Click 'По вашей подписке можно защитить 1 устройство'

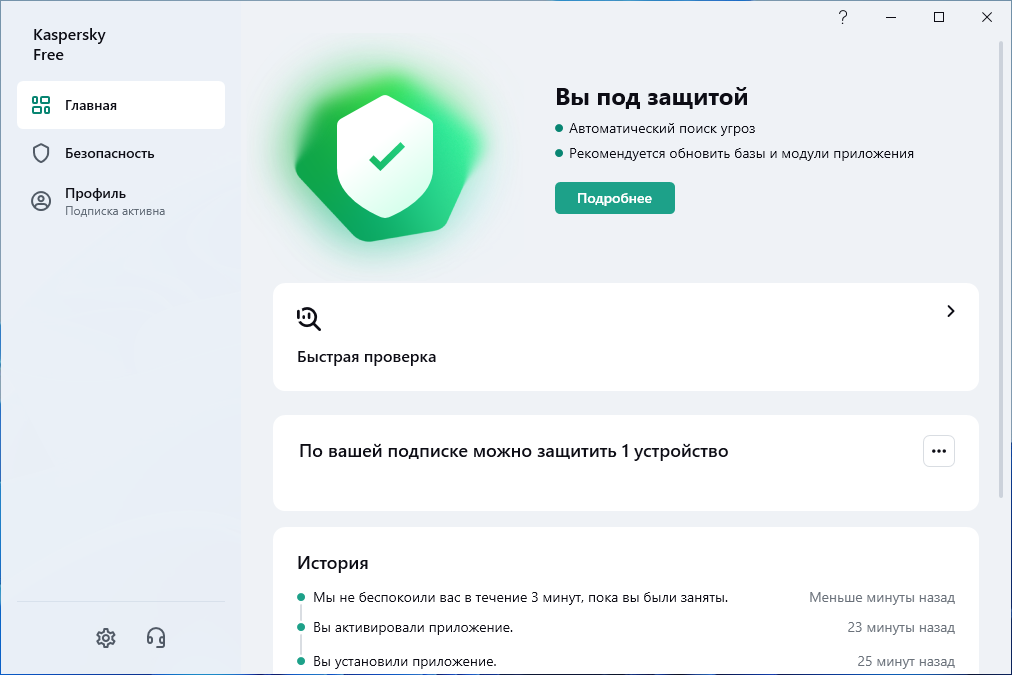(513, 451)
